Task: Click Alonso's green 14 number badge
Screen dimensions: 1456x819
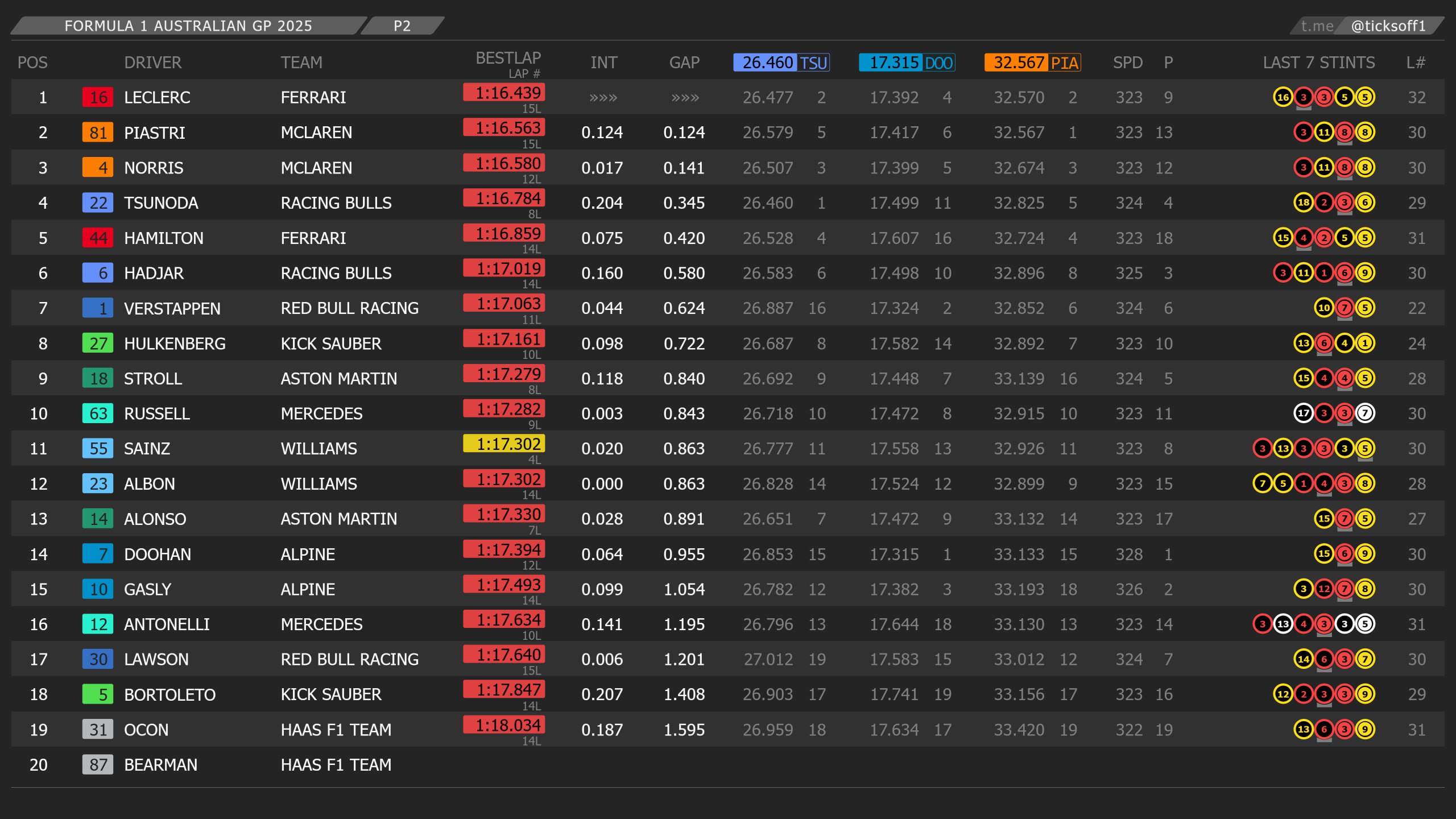Action: pyautogui.click(x=98, y=519)
